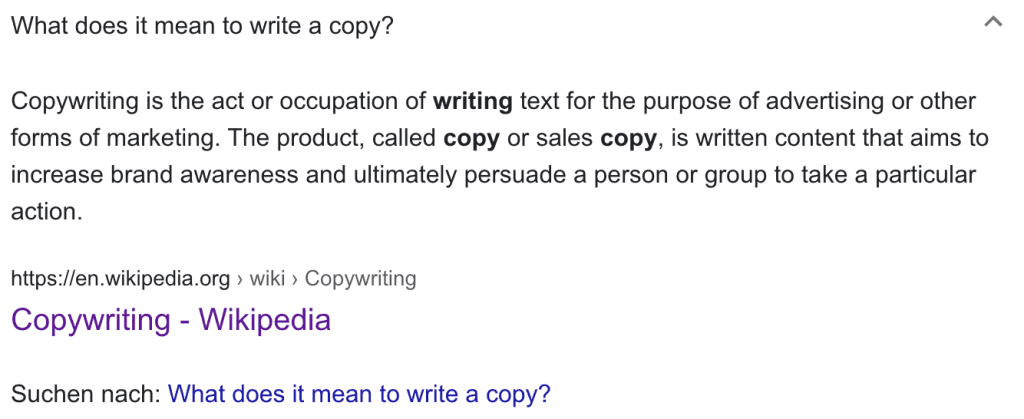Click the 'wiki' breadcrumb segment
This screenshot has width=1024, height=419.
(268, 279)
